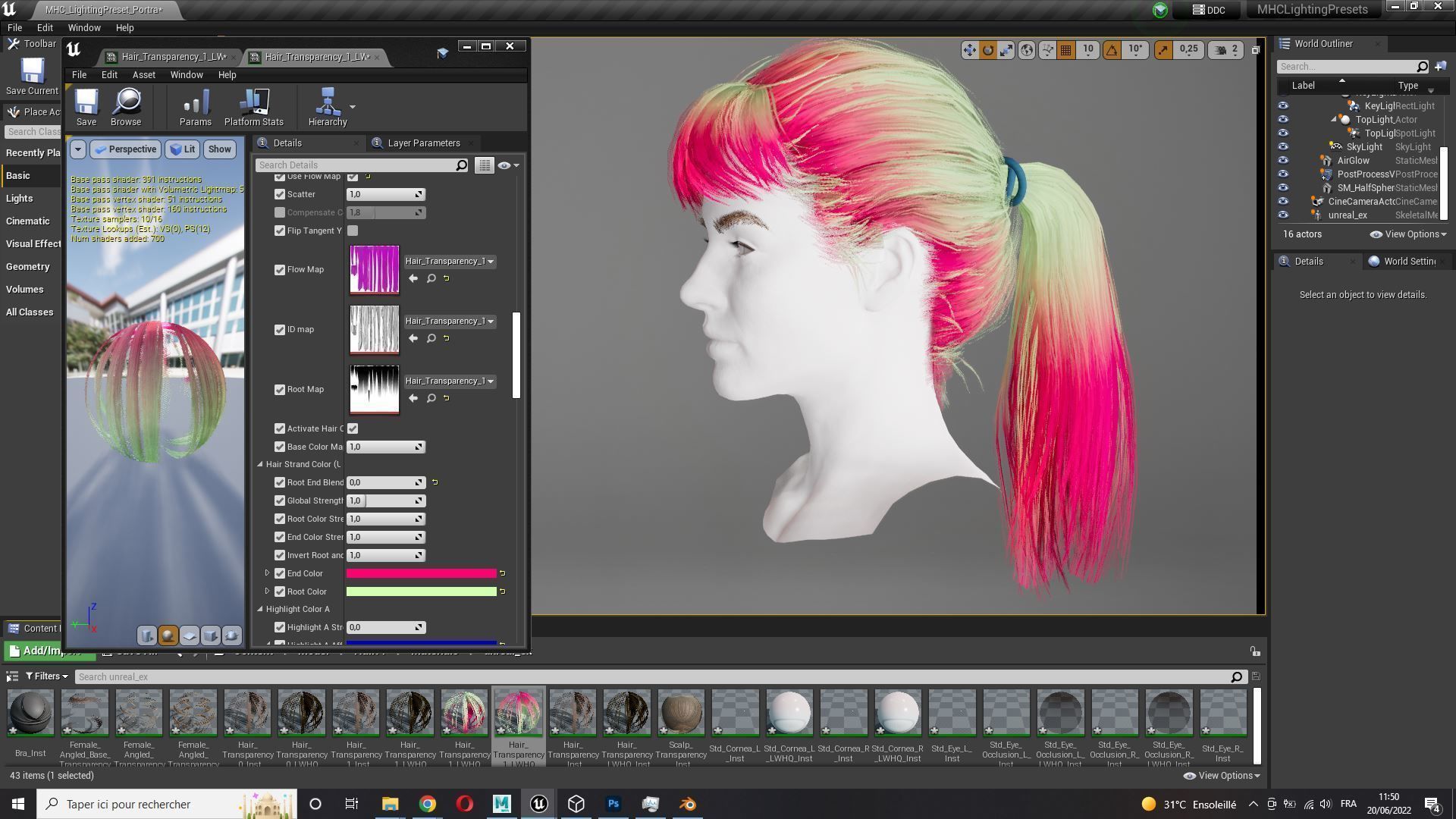Screen dimensions: 1456x819
Task: Open the Hierarchy toolbar button
Action: pos(328,107)
